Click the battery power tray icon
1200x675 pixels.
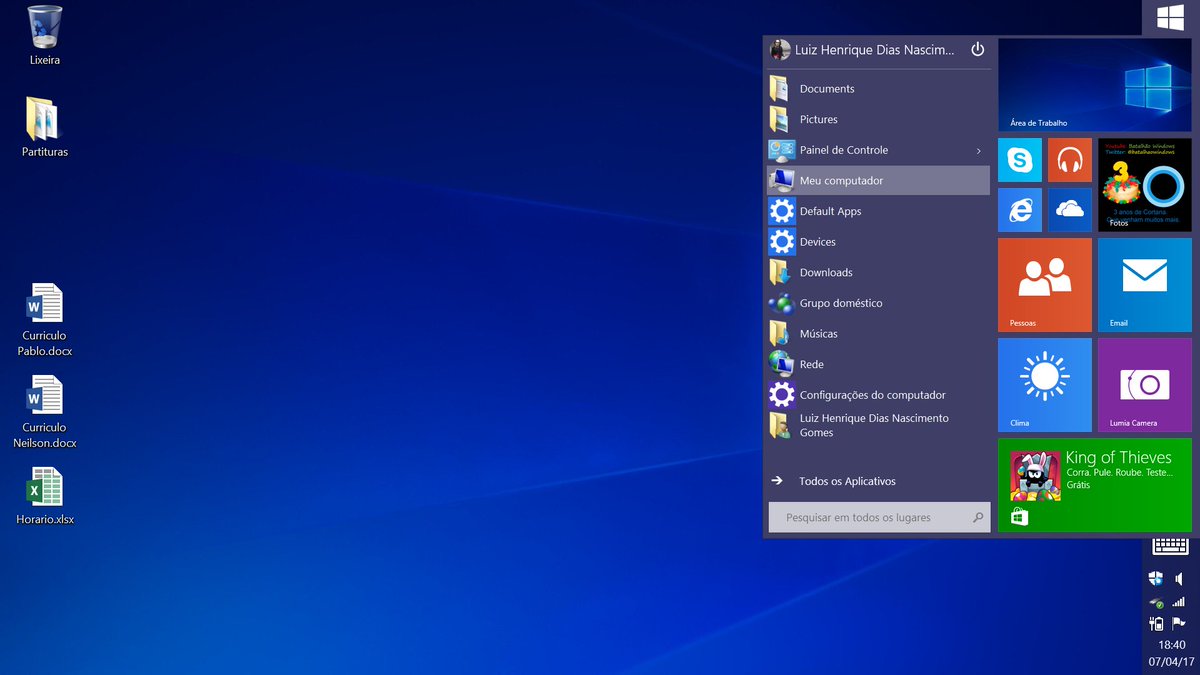[x=1156, y=624]
